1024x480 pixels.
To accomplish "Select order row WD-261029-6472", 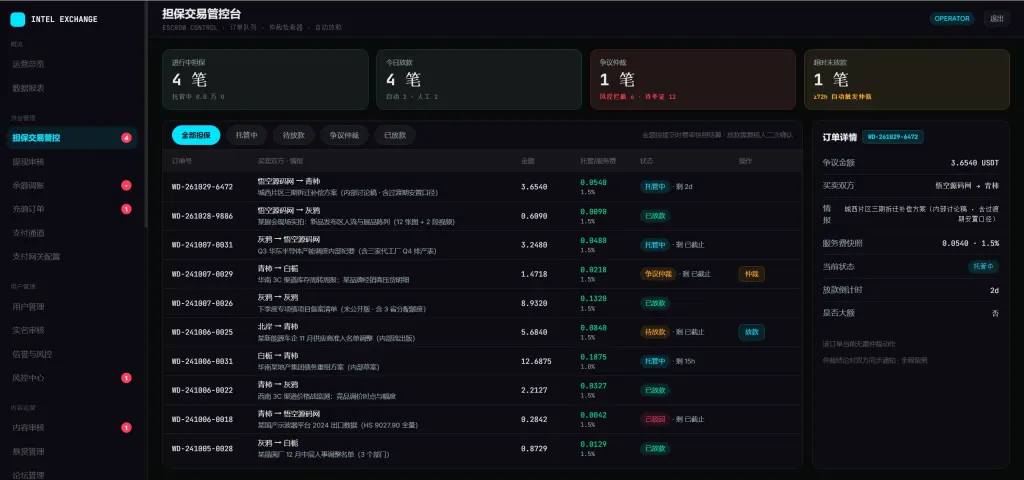I will point(482,187).
